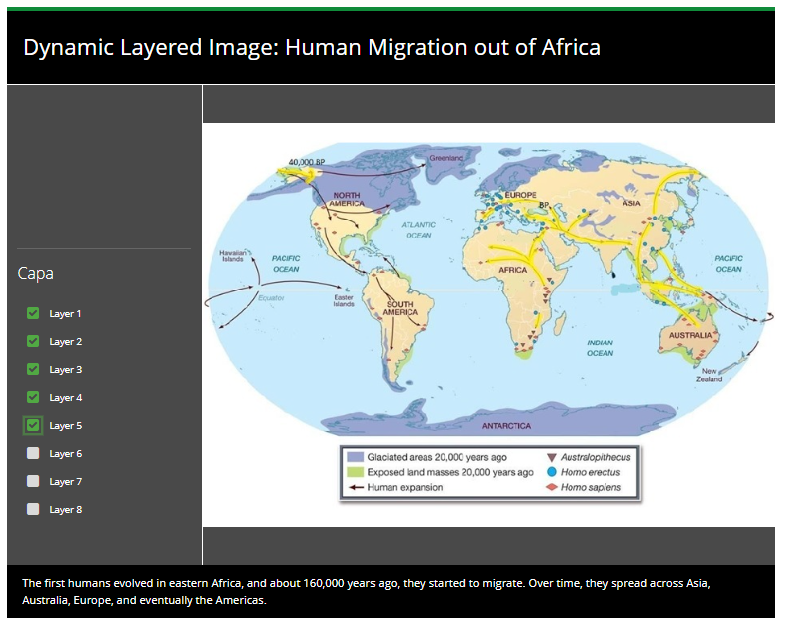Disable the Layer 3 checkbox

(x=33, y=369)
